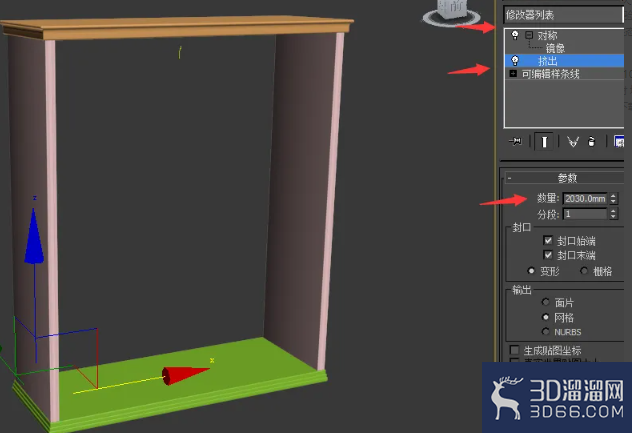Click the 分段 segments input field
The height and width of the screenshot is (433, 632).
point(585,214)
